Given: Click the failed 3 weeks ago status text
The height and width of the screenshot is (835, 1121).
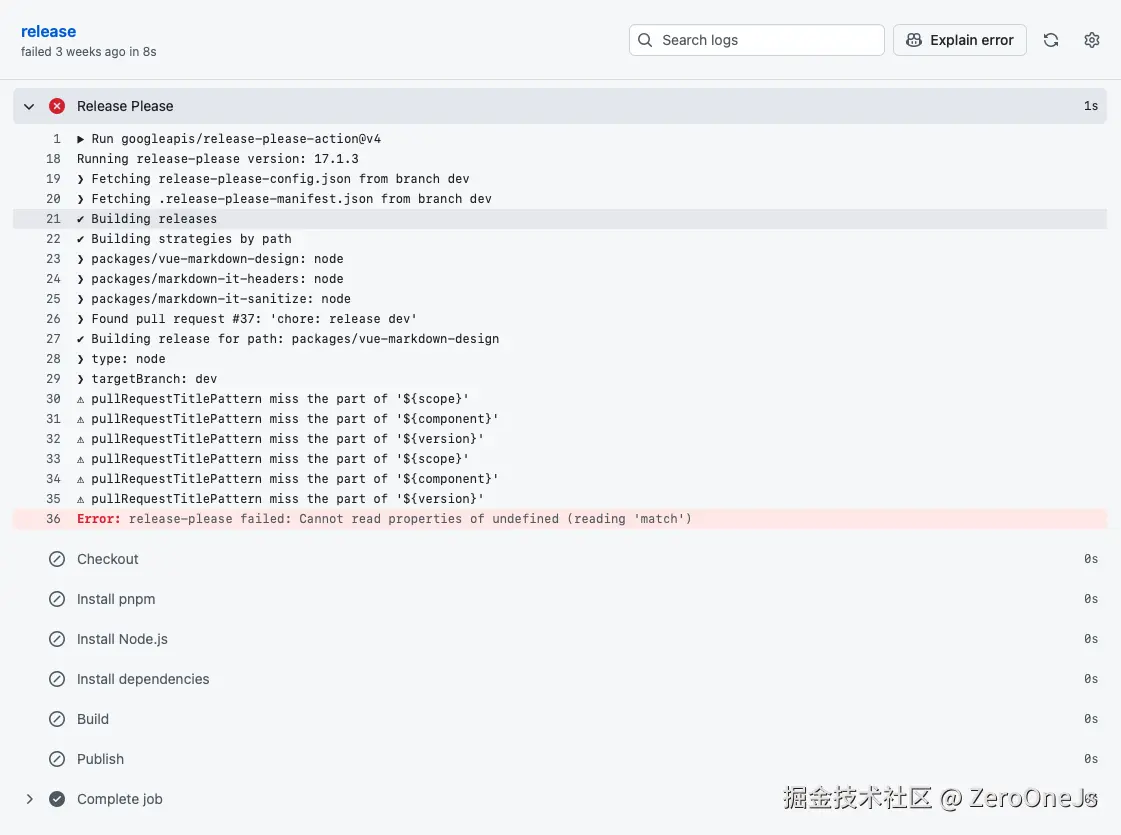Looking at the screenshot, I should (89, 51).
